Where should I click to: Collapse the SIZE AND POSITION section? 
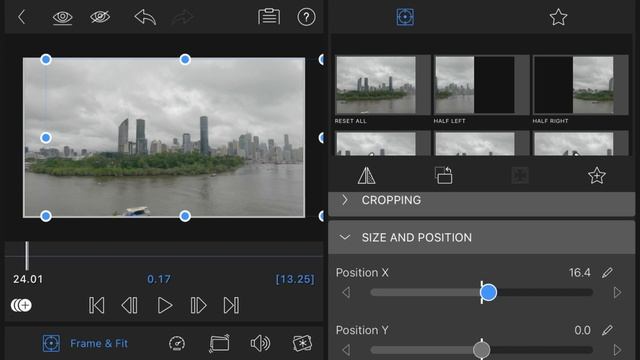pos(481,238)
